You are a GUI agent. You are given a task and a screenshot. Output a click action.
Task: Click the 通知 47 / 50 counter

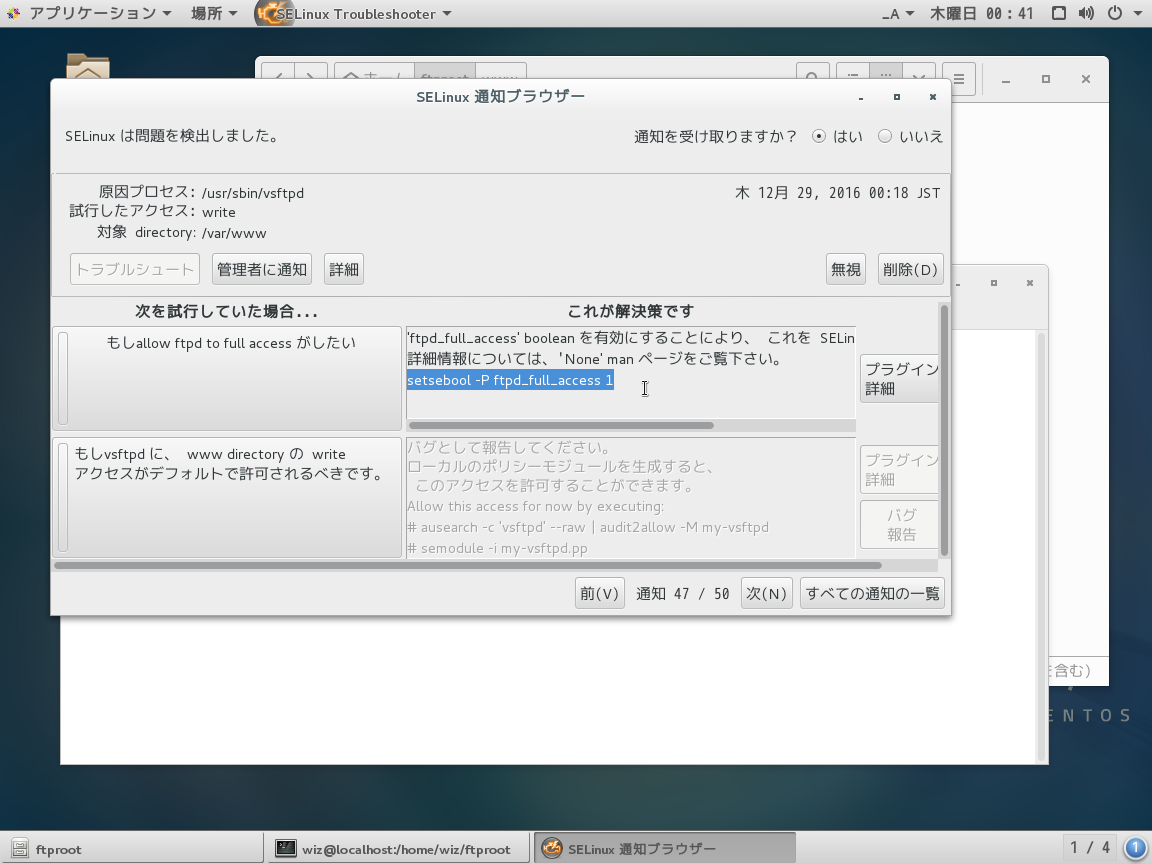(683, 594)
